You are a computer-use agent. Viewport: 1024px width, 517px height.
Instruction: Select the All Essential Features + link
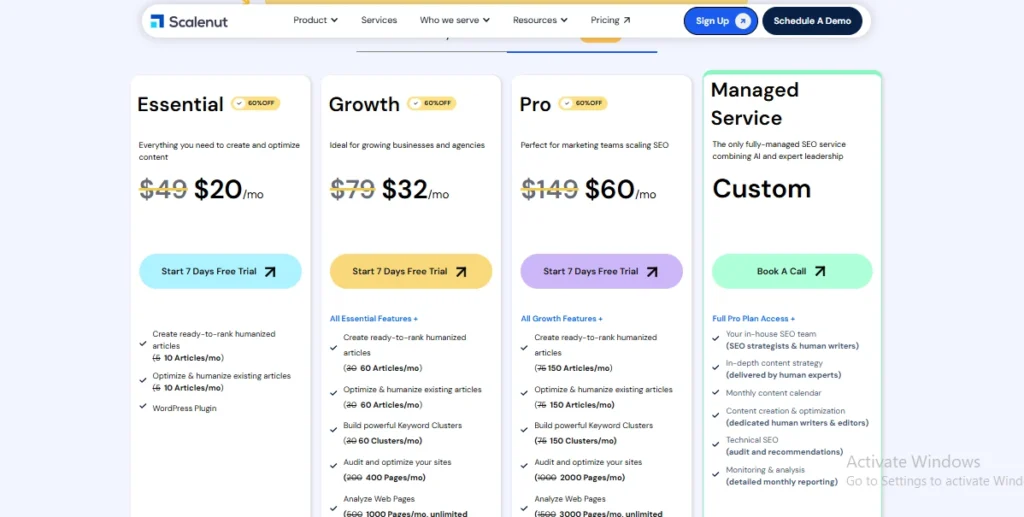coord(374,319)
